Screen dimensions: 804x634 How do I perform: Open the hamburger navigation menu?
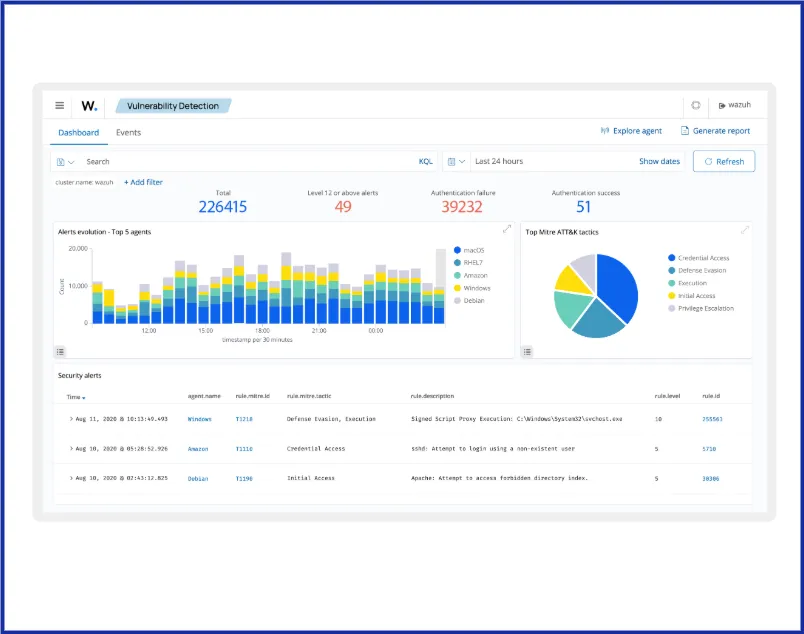(x=59, y=105)
